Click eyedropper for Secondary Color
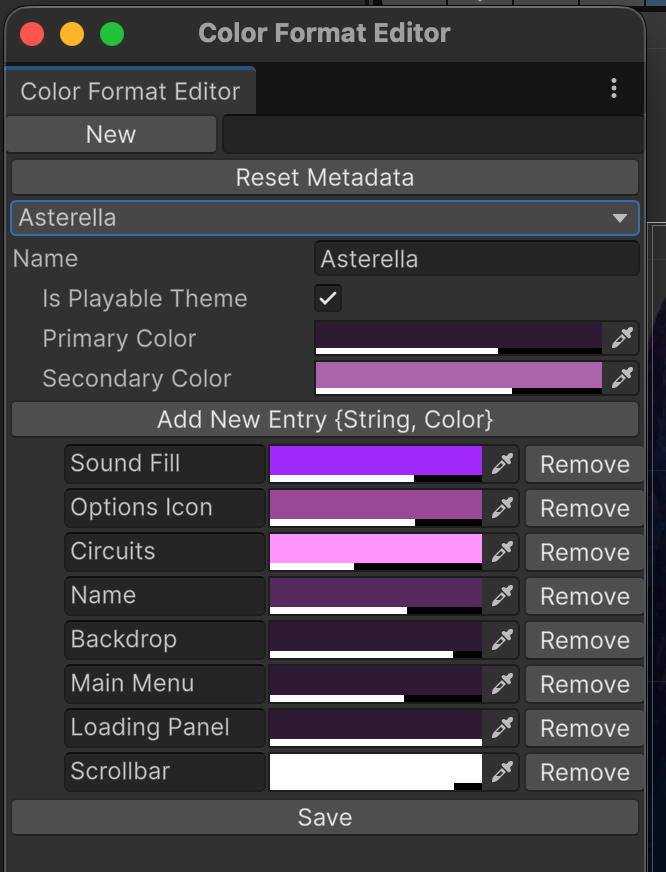The height and width of the screenshot is (872, 666). coord(622,378)
